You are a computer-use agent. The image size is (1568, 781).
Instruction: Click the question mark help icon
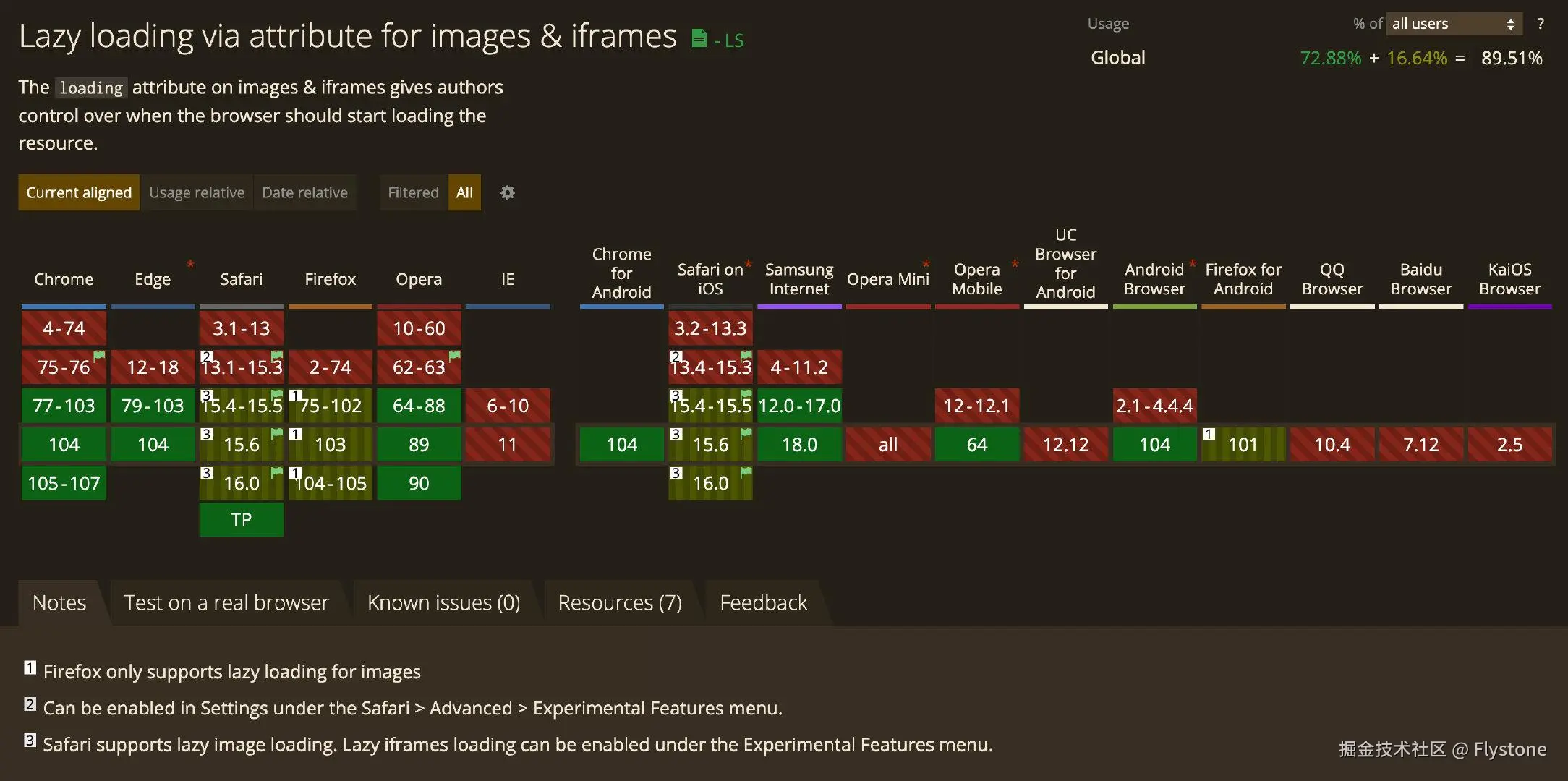(x=1541, y=24)
